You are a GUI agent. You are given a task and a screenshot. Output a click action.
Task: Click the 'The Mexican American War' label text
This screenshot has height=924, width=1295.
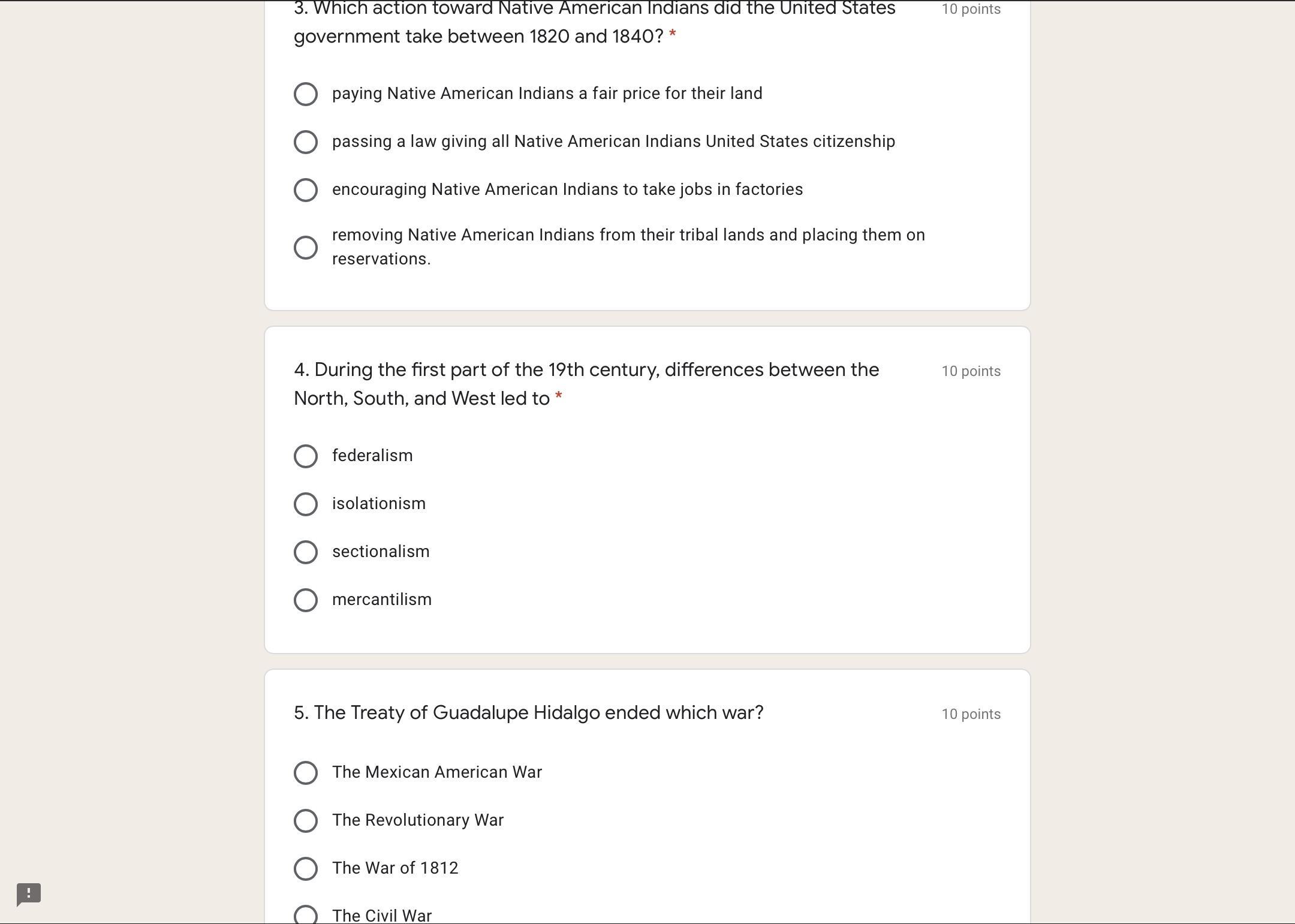pos(437,772)
